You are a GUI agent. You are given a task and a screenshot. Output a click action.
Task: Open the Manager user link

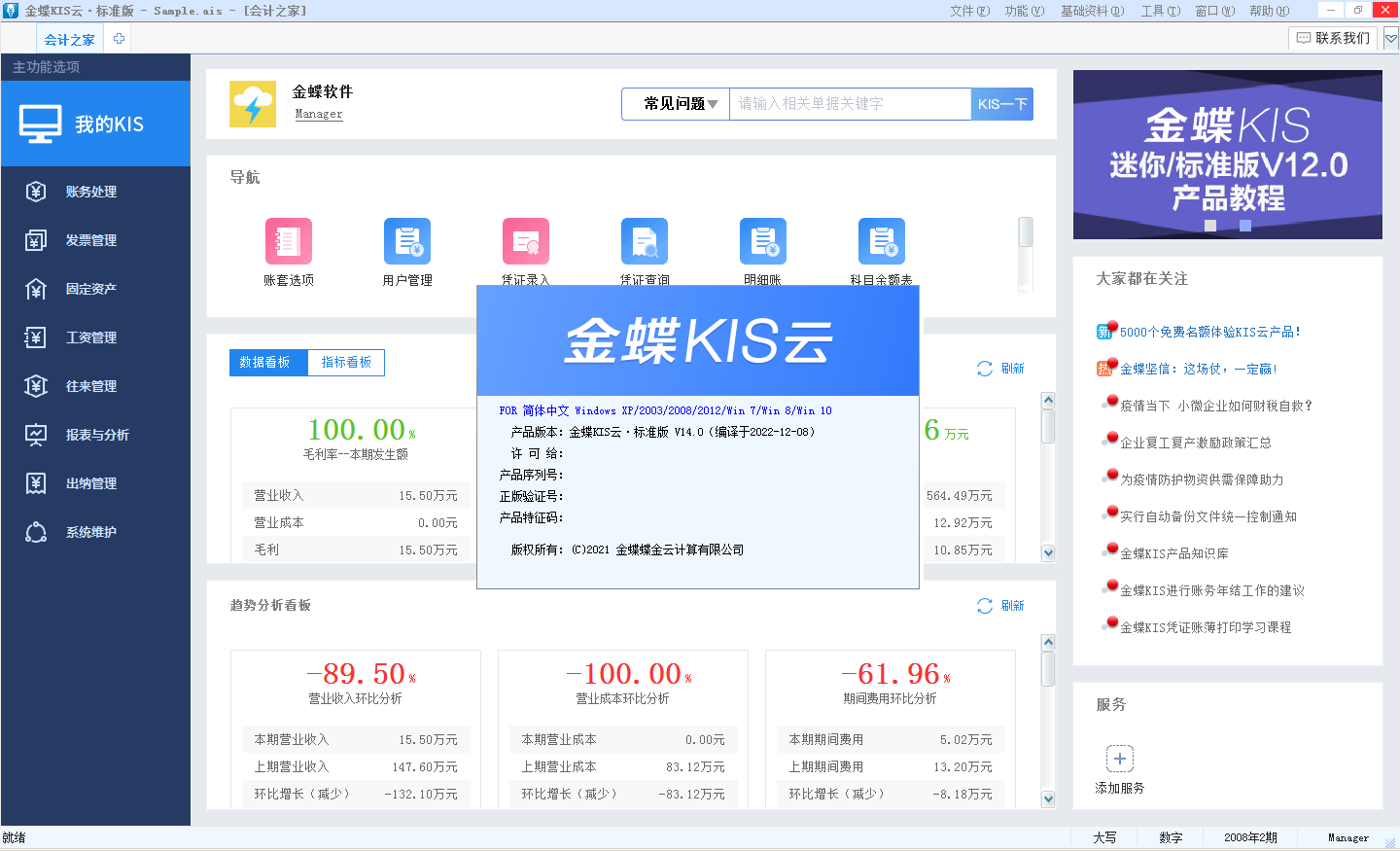coord(319,114)
